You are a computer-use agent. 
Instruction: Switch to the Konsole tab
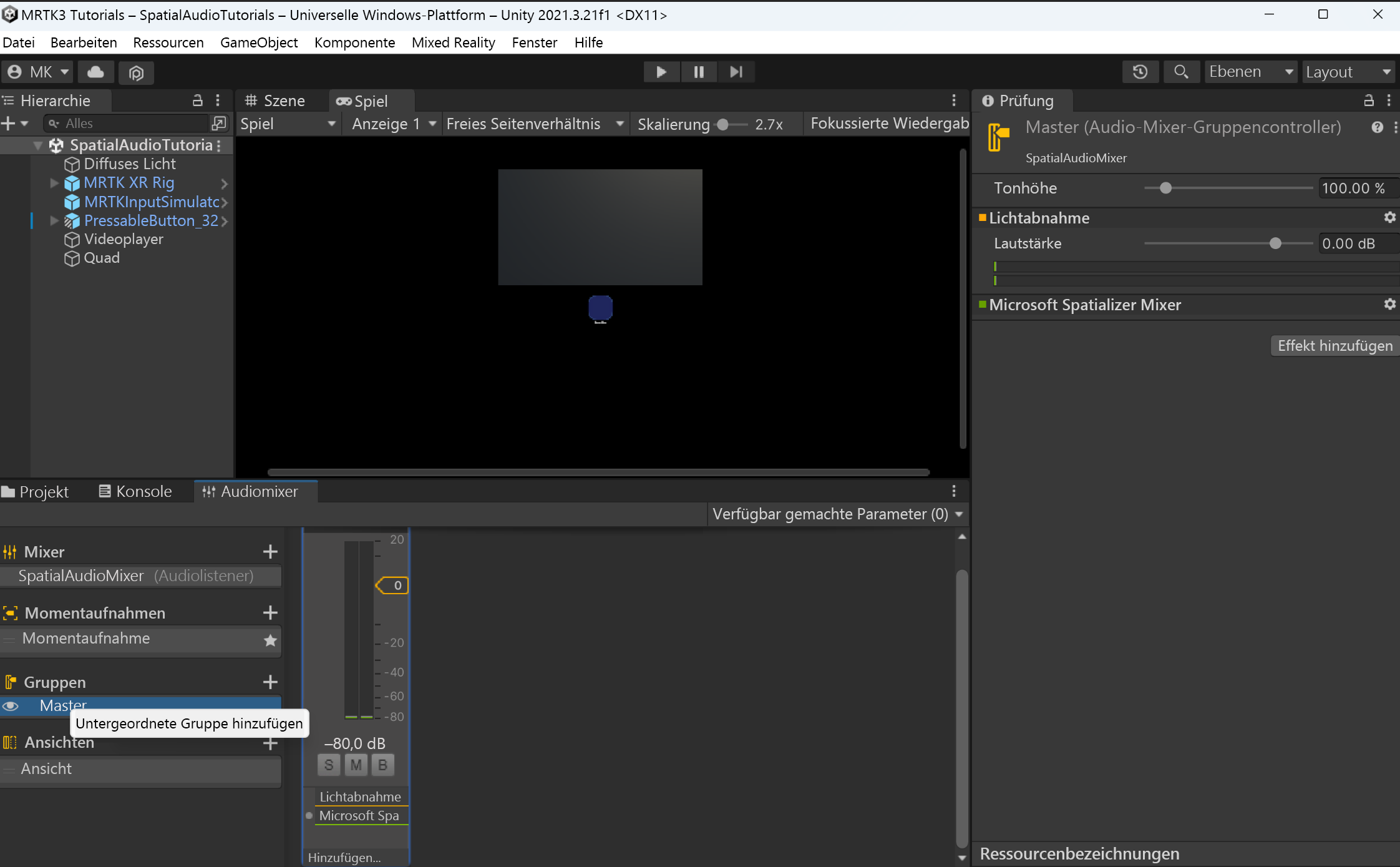click(x=143, y=491)
